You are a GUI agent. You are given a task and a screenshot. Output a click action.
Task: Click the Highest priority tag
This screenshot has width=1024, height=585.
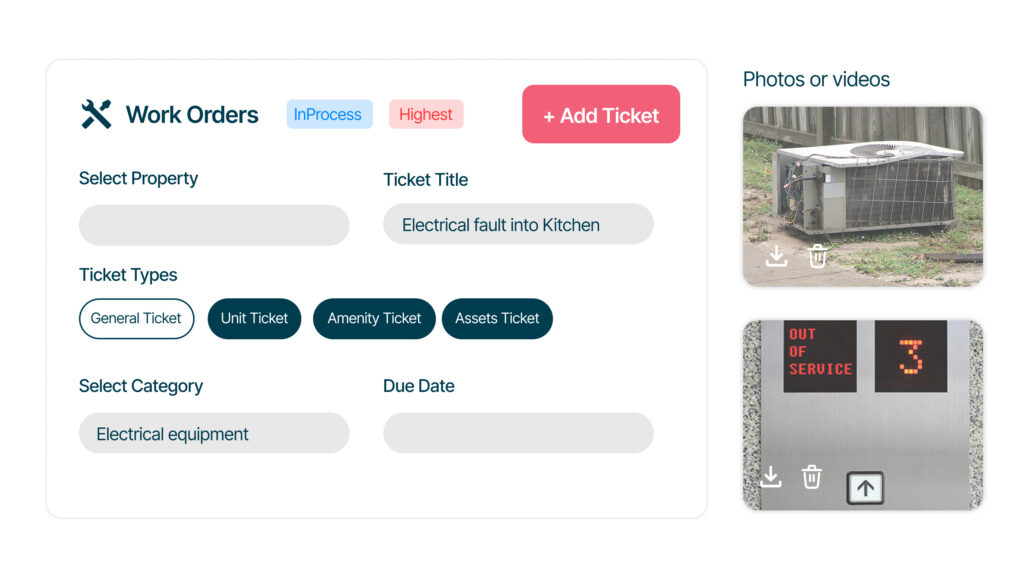tap(426, 115)
